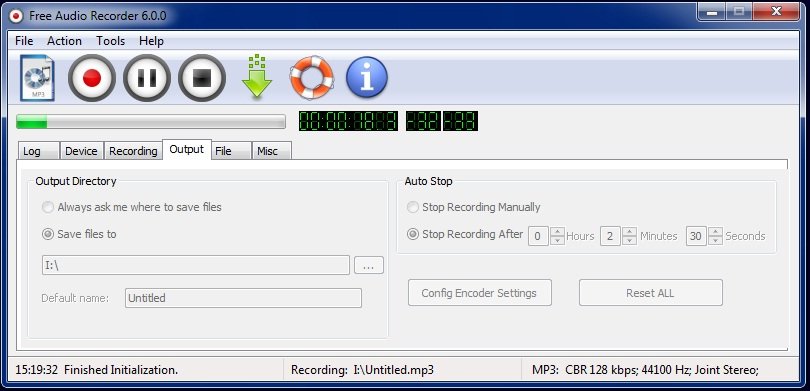The image size is (810, 391).
Task: Open Config Encoder Settings
Action: (x=479, y=293)
